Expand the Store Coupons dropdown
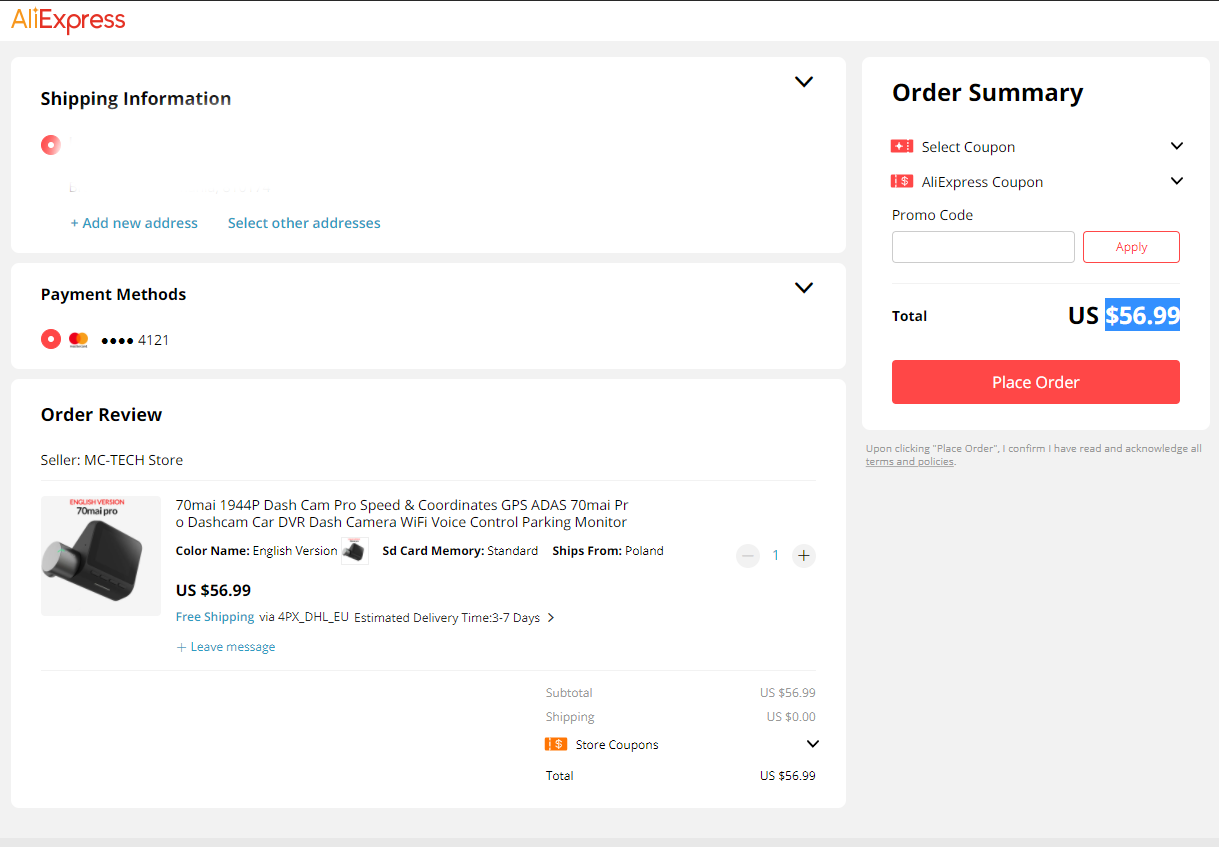 [x=813, y=744]
